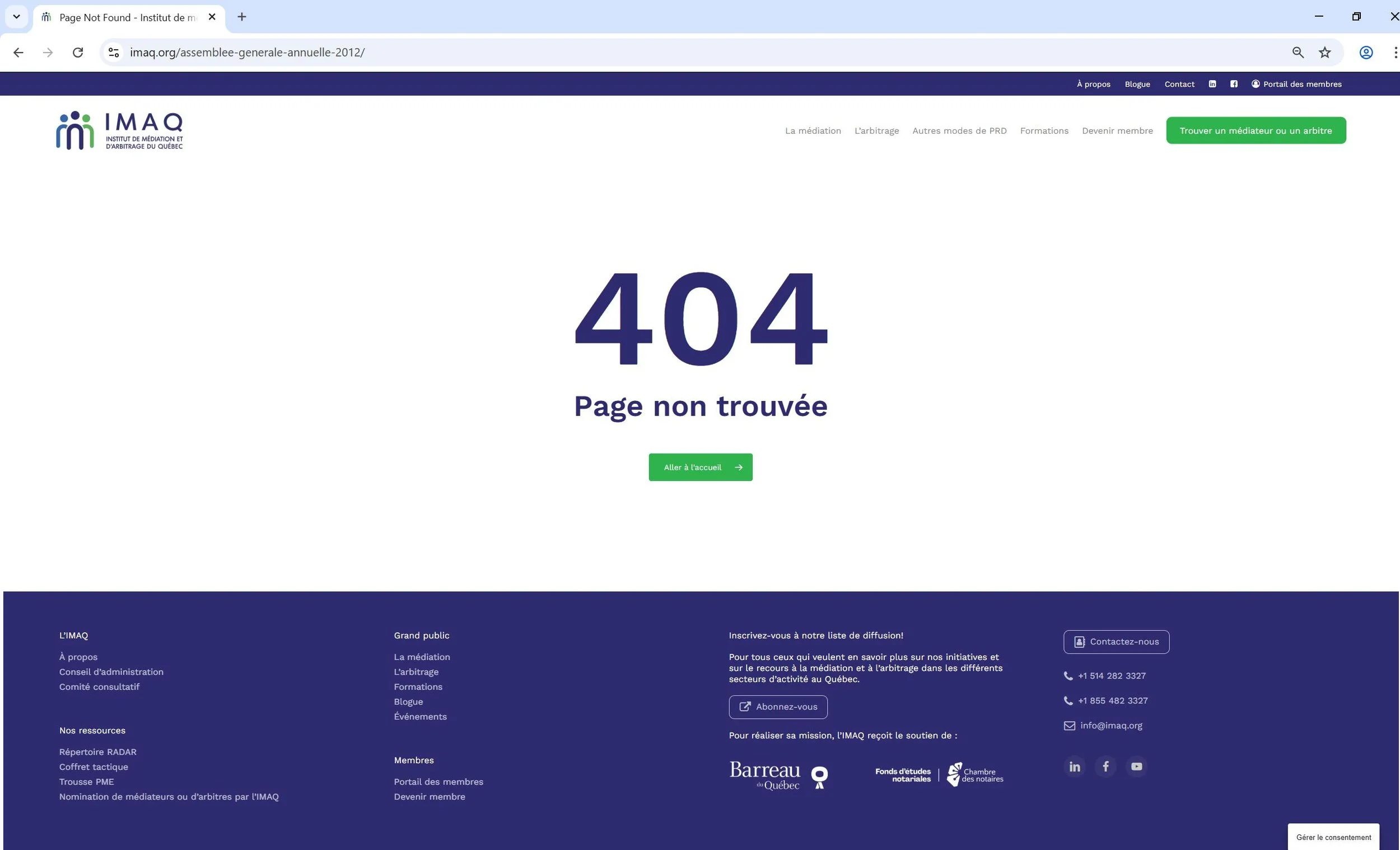1400x850 pixels.
Task: Open Autres modes de PRD menu
Action: (x=959, y=130)
